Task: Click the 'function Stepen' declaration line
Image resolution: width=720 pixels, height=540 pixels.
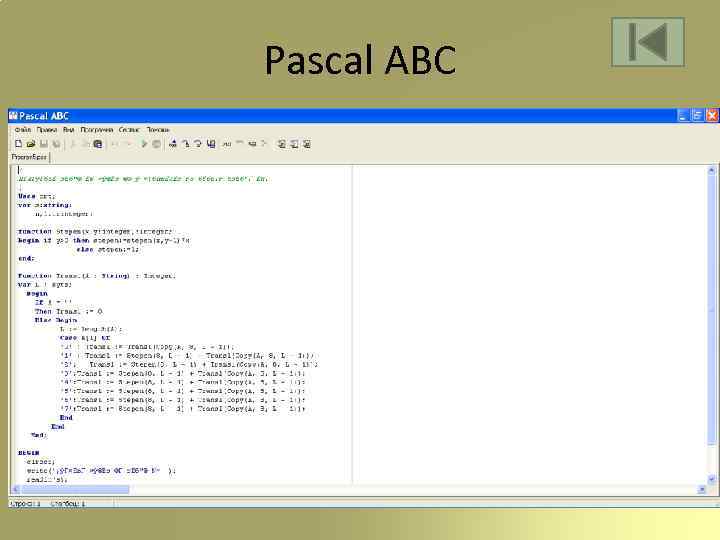Action: coord(95,231)
